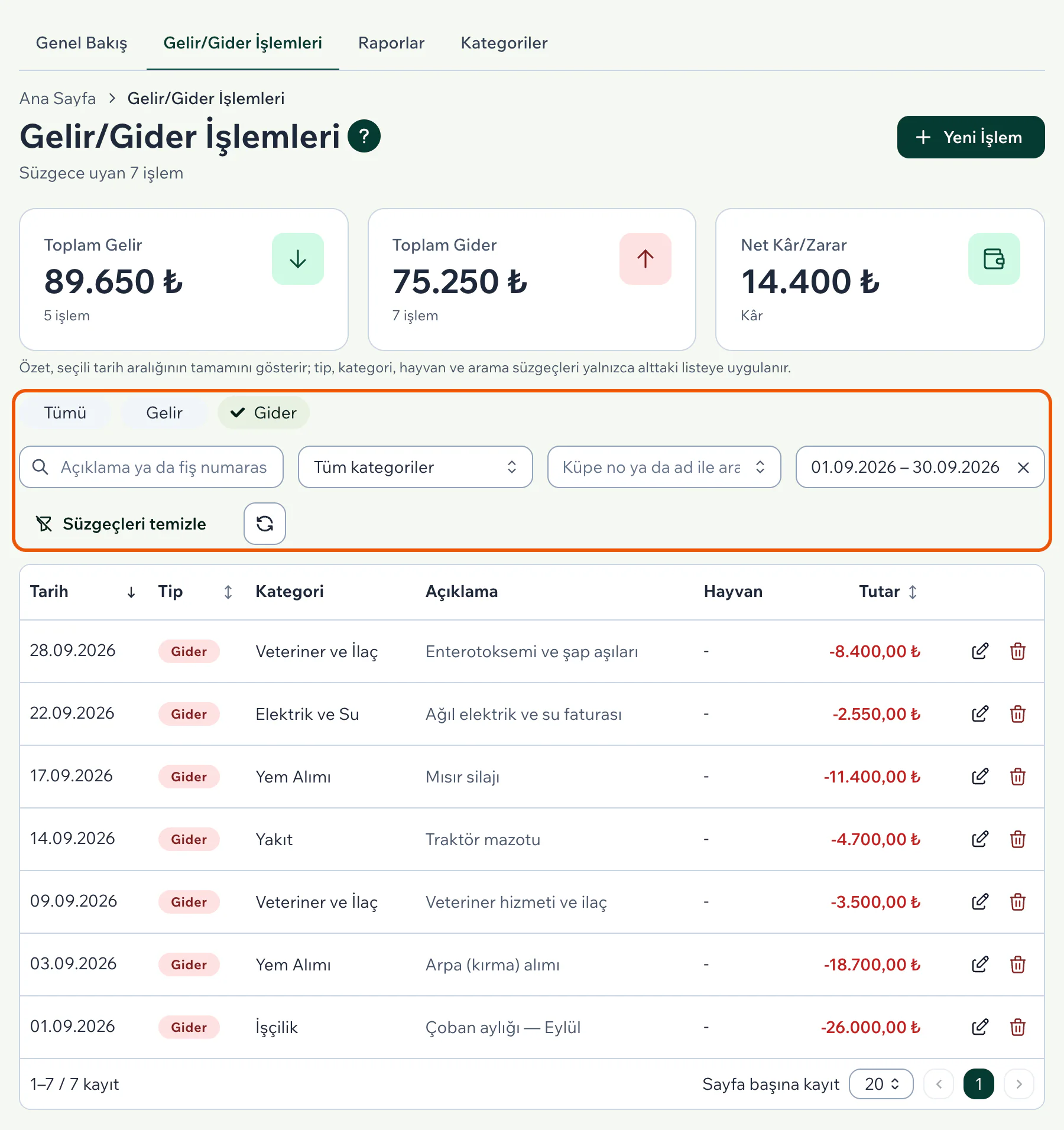Image resolution: width=1064 pixels, height=1130 pixels.
Task: Delete the Çoban aylığı — Eylül transaction
Action: tap(1017, 1027)
